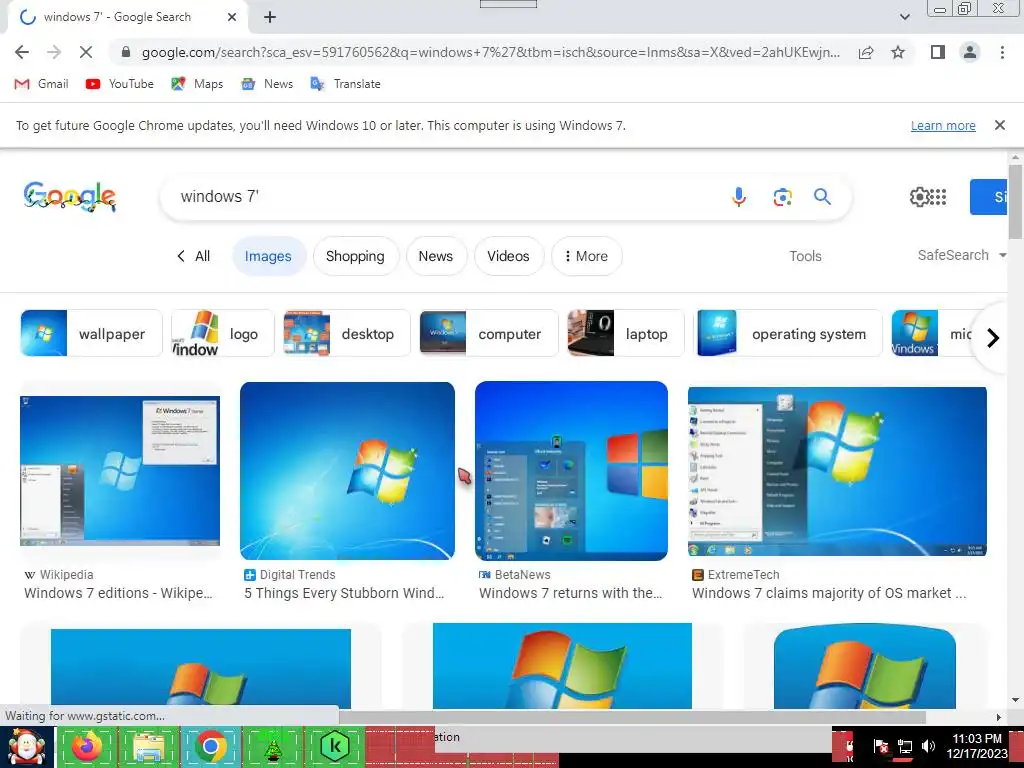
Task: Switch to the News search tab
Action: pyautogui.click(x=436, y=256)
